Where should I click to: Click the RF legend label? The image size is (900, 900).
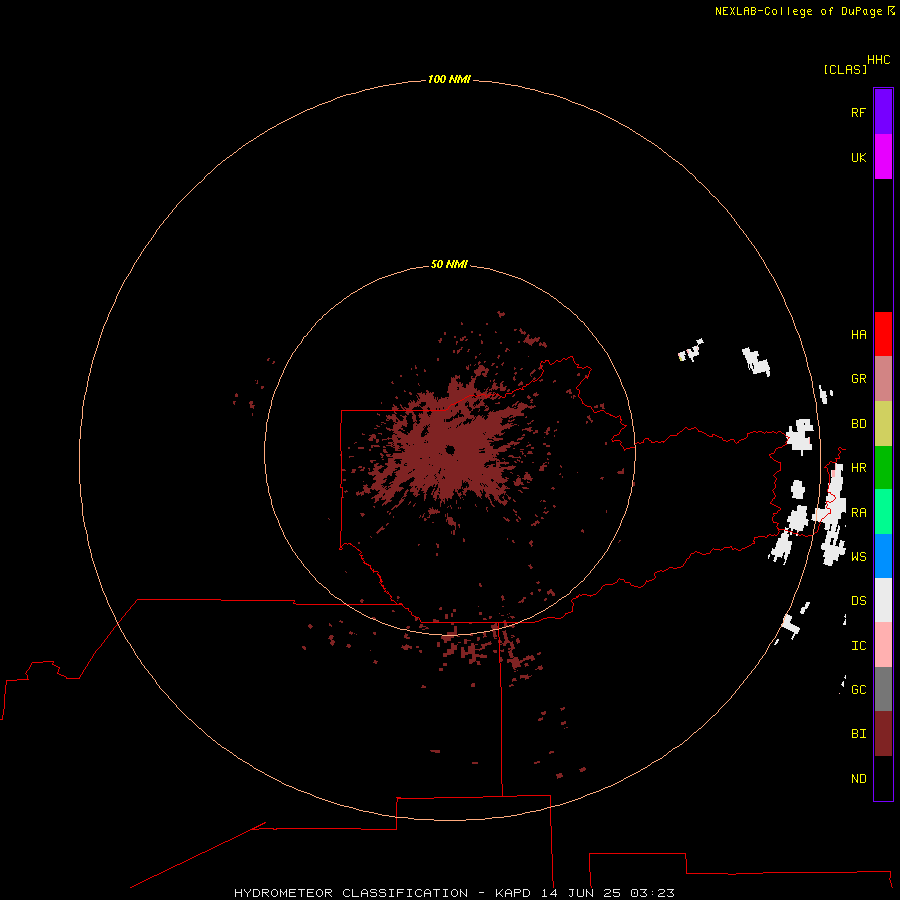point(859,112)
